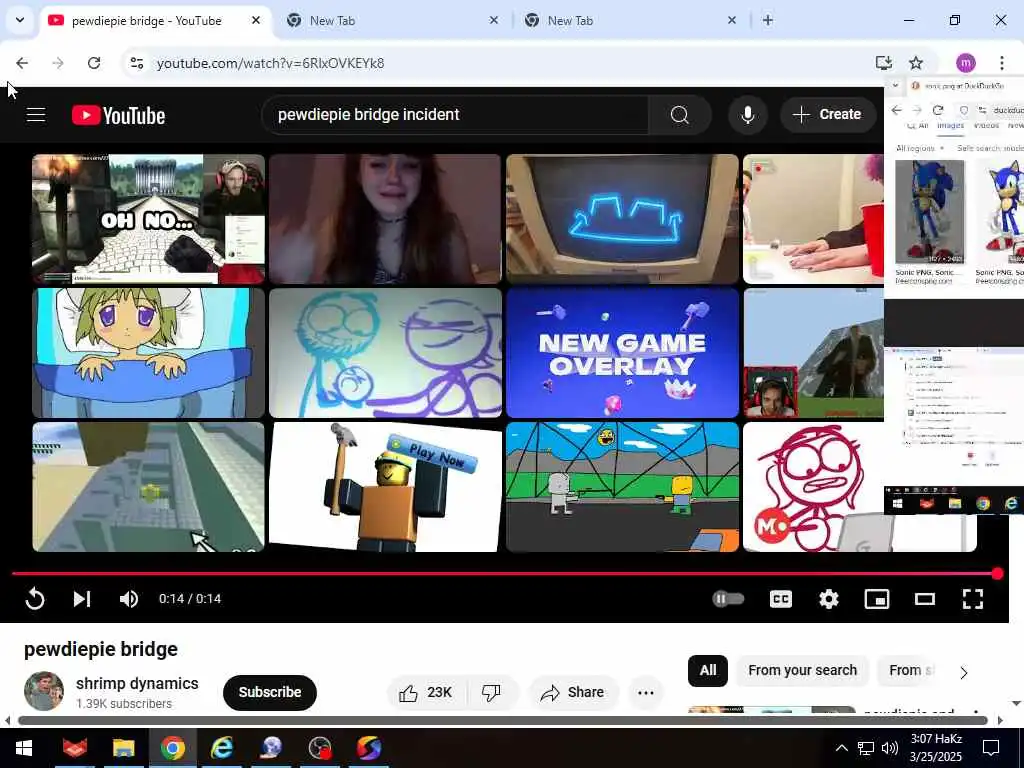
Task: Install app icon in address bar
Action: pos(884,63)
